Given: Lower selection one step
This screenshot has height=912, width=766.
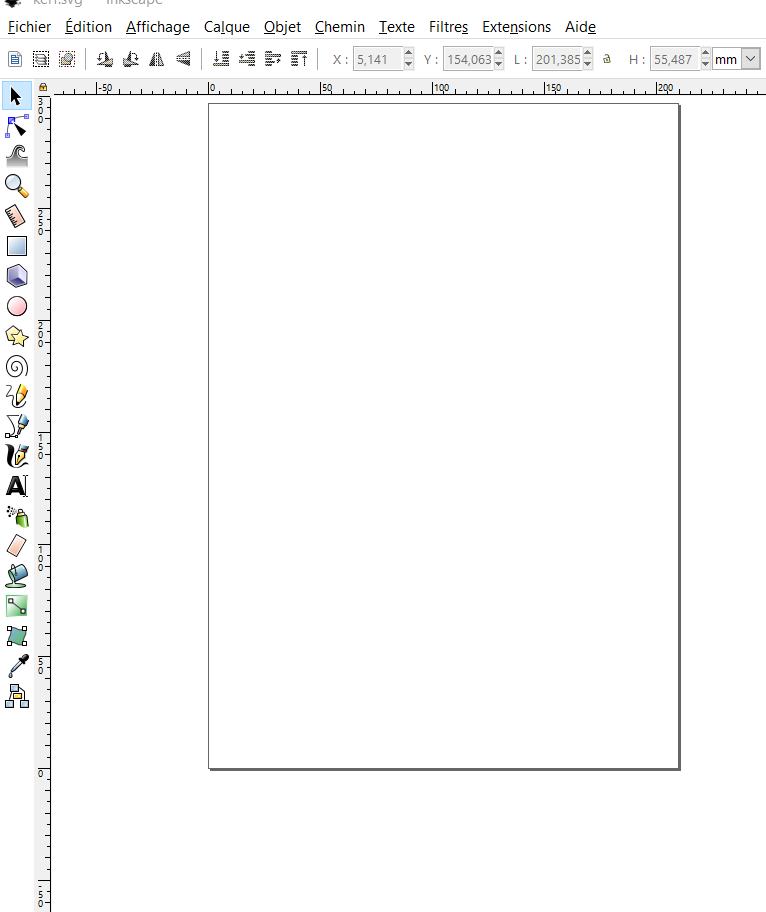Looking at the screenshot, I should [247, 59].
